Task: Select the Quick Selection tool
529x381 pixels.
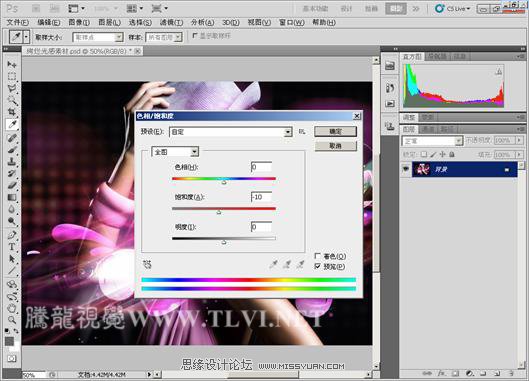Action: click(12, 100)
